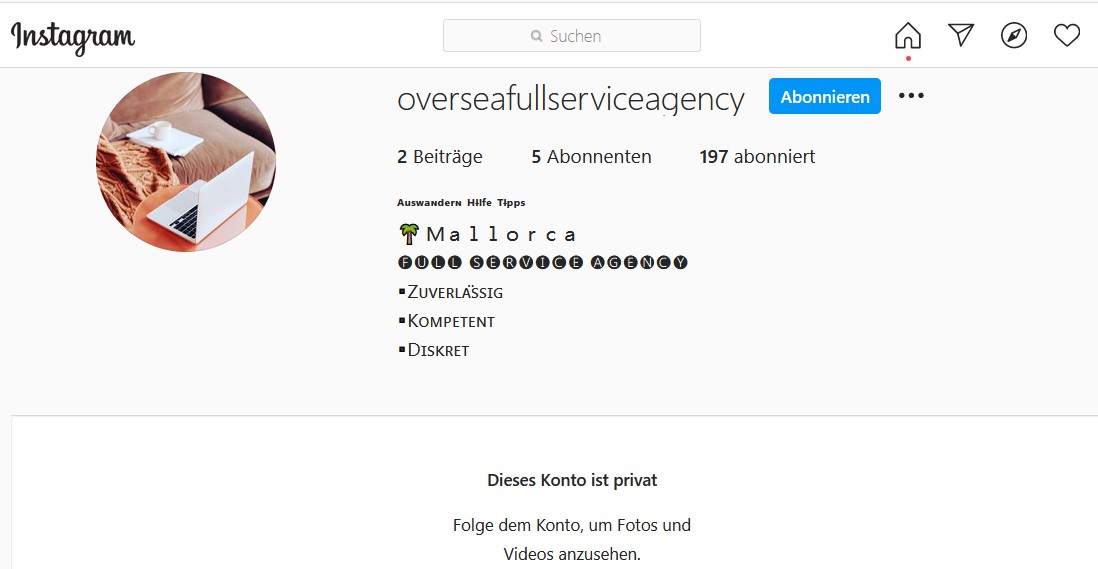
Task: Click the Auswandern Hilfe Tipps name line
Action: [461, 203]
